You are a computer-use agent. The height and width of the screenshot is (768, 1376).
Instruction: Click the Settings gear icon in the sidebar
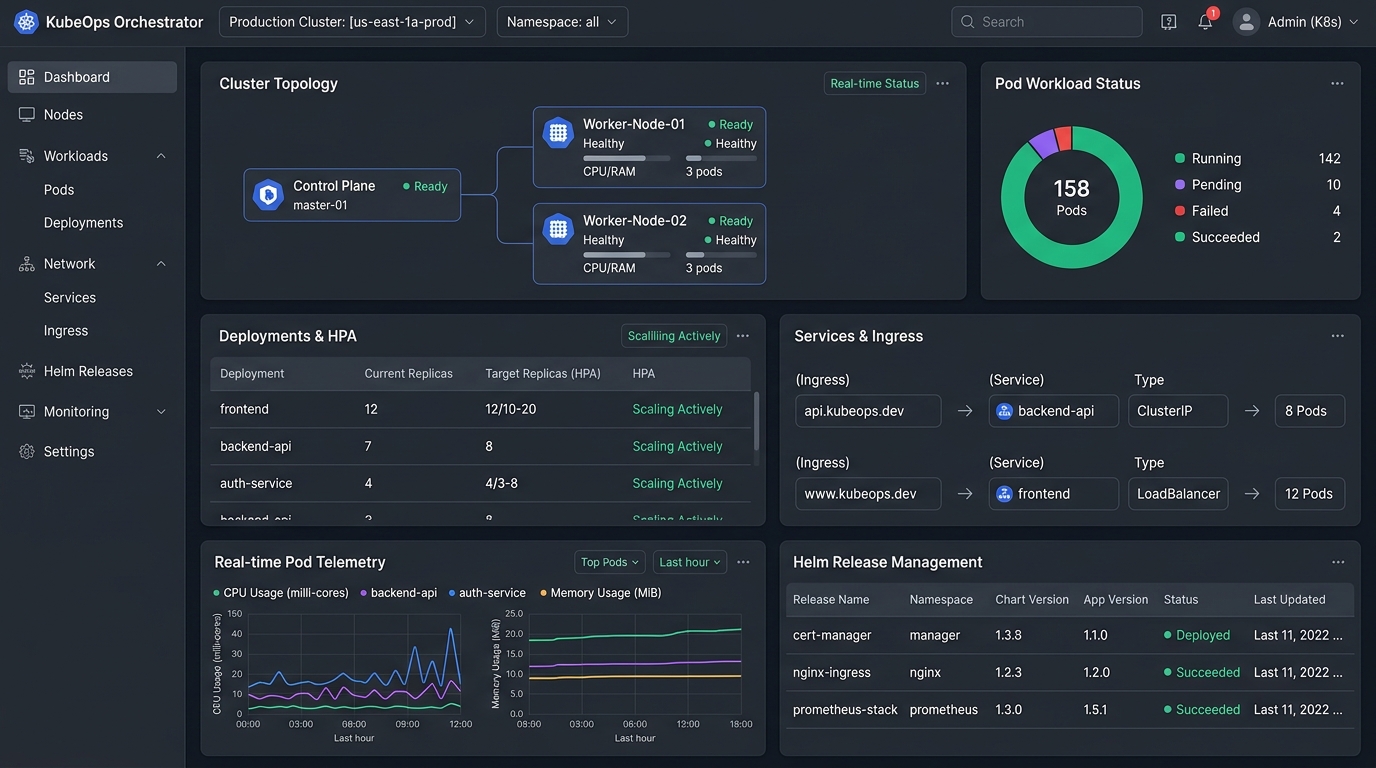(27, 452)
